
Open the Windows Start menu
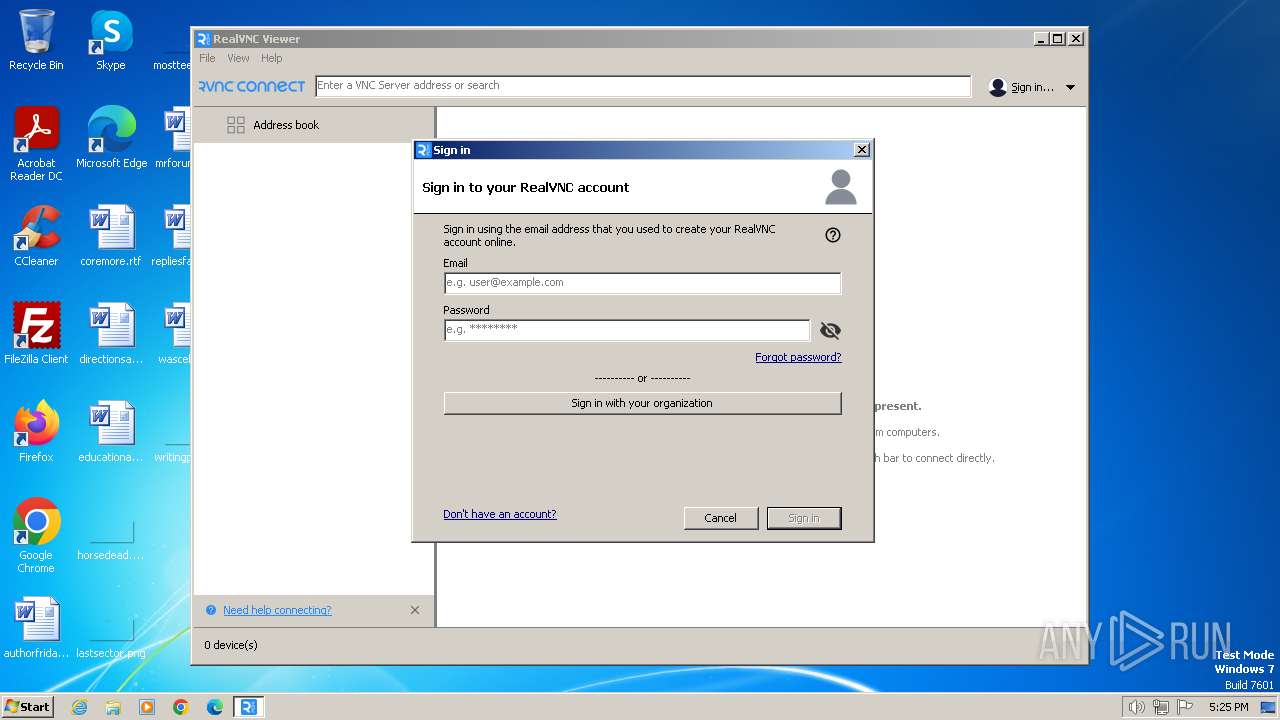(28, 706)
